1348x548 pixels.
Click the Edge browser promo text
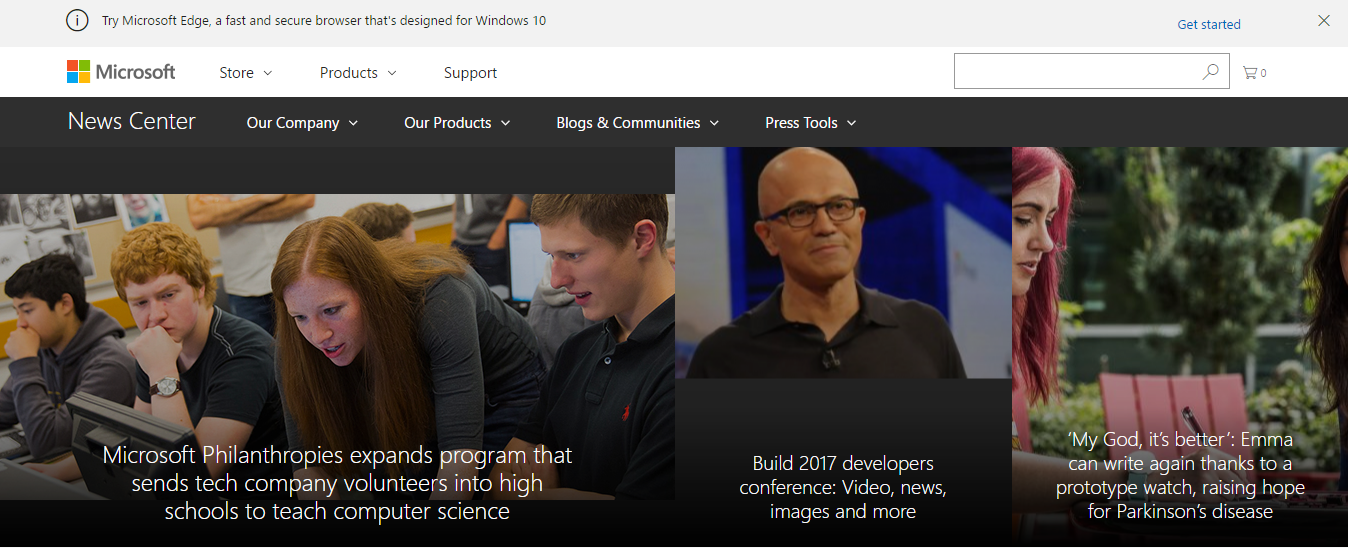point(324,20)
